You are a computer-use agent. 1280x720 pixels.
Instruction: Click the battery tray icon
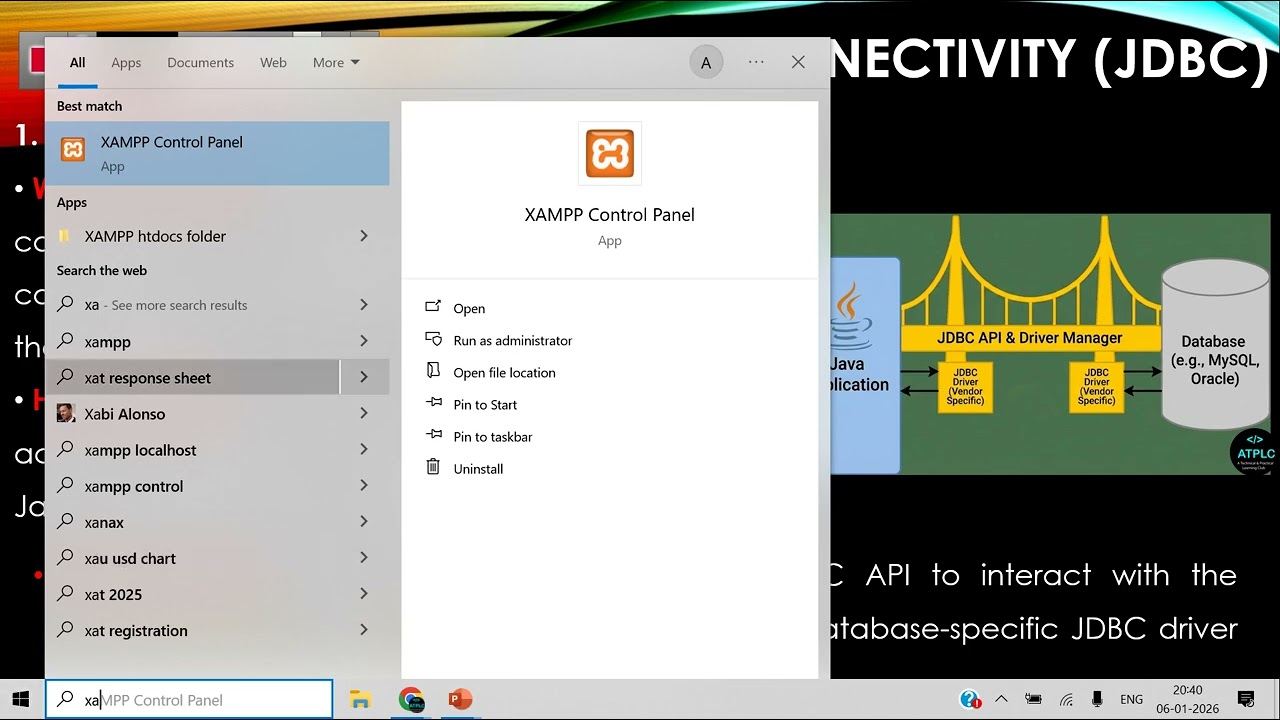[1033, 699]
